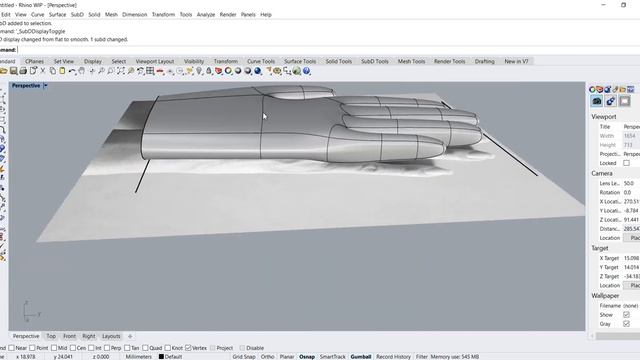Image resolution: width=640 pixels, height=360 pixels.
Task: Click the Lens Length value field
Action: [631, 183]
